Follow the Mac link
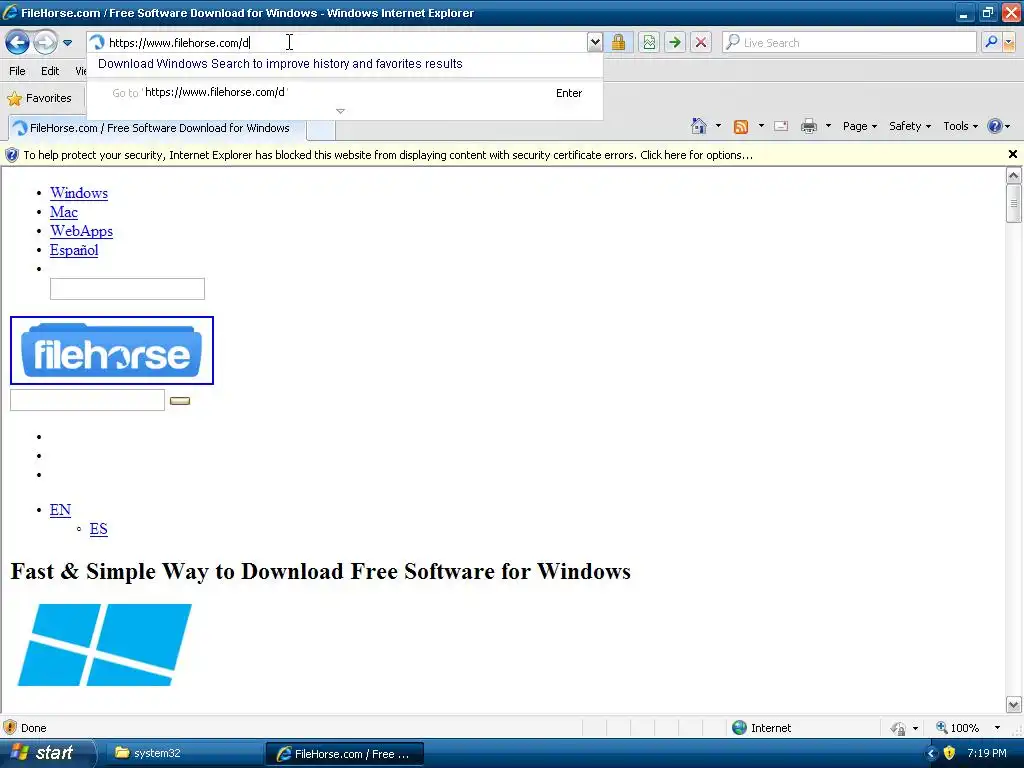The image size is (1024, 768). tap(63, 212)
